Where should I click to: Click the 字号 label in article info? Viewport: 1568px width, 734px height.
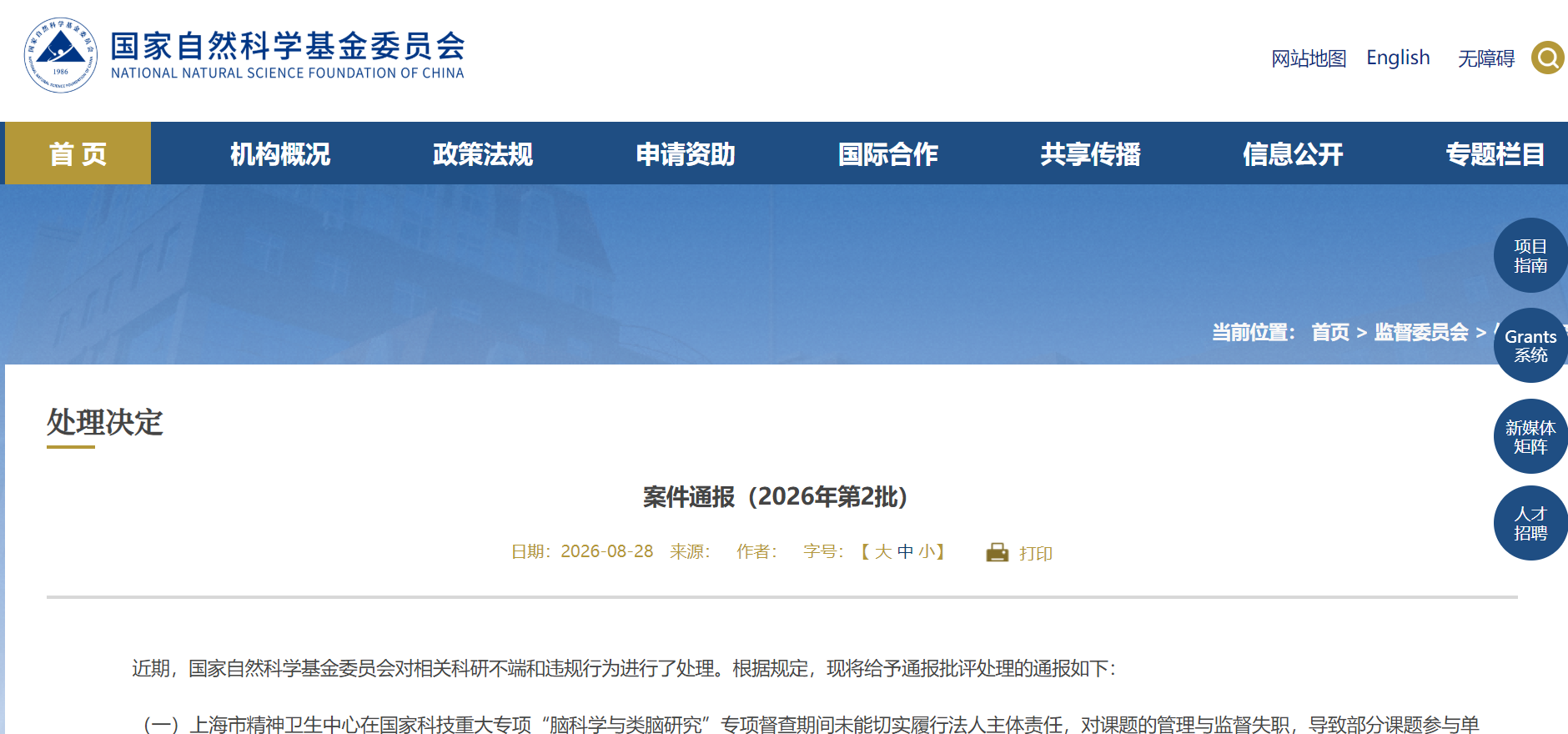pos(823,551)
